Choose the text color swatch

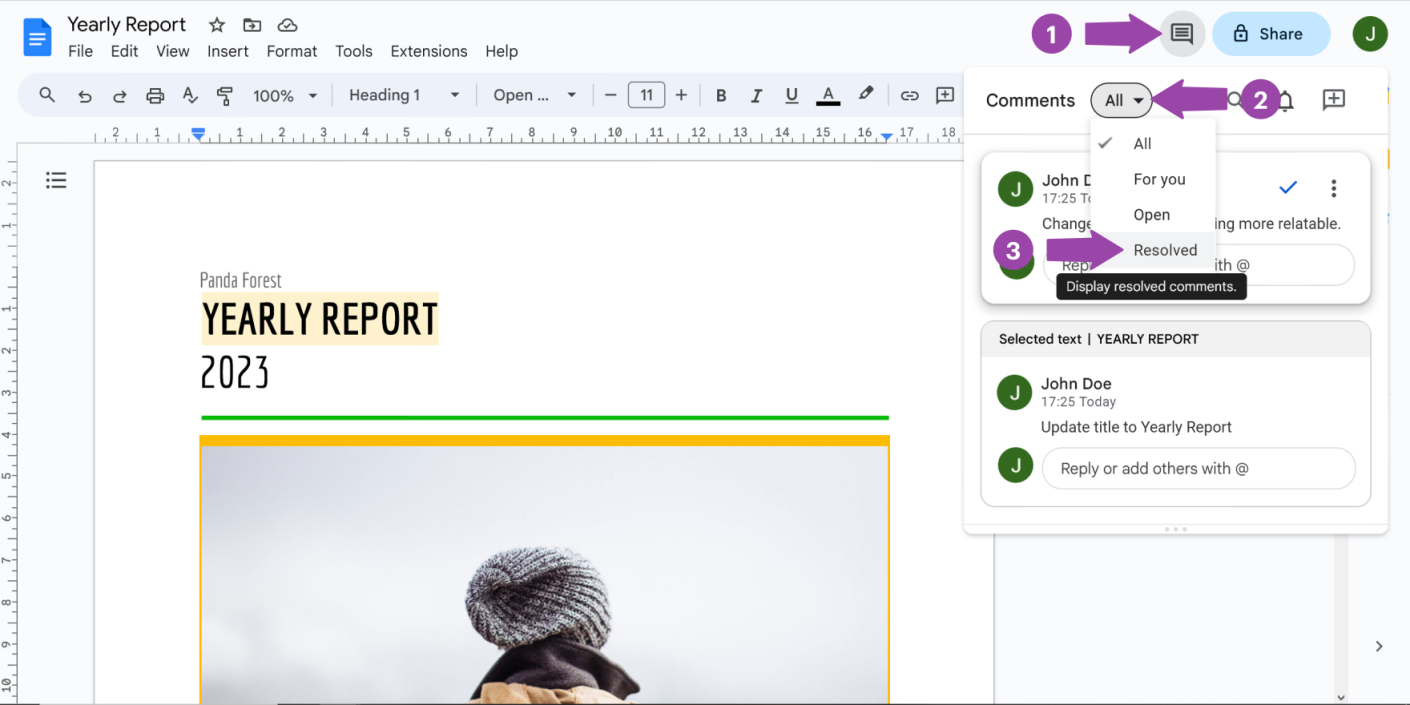[x=827, y=95]
